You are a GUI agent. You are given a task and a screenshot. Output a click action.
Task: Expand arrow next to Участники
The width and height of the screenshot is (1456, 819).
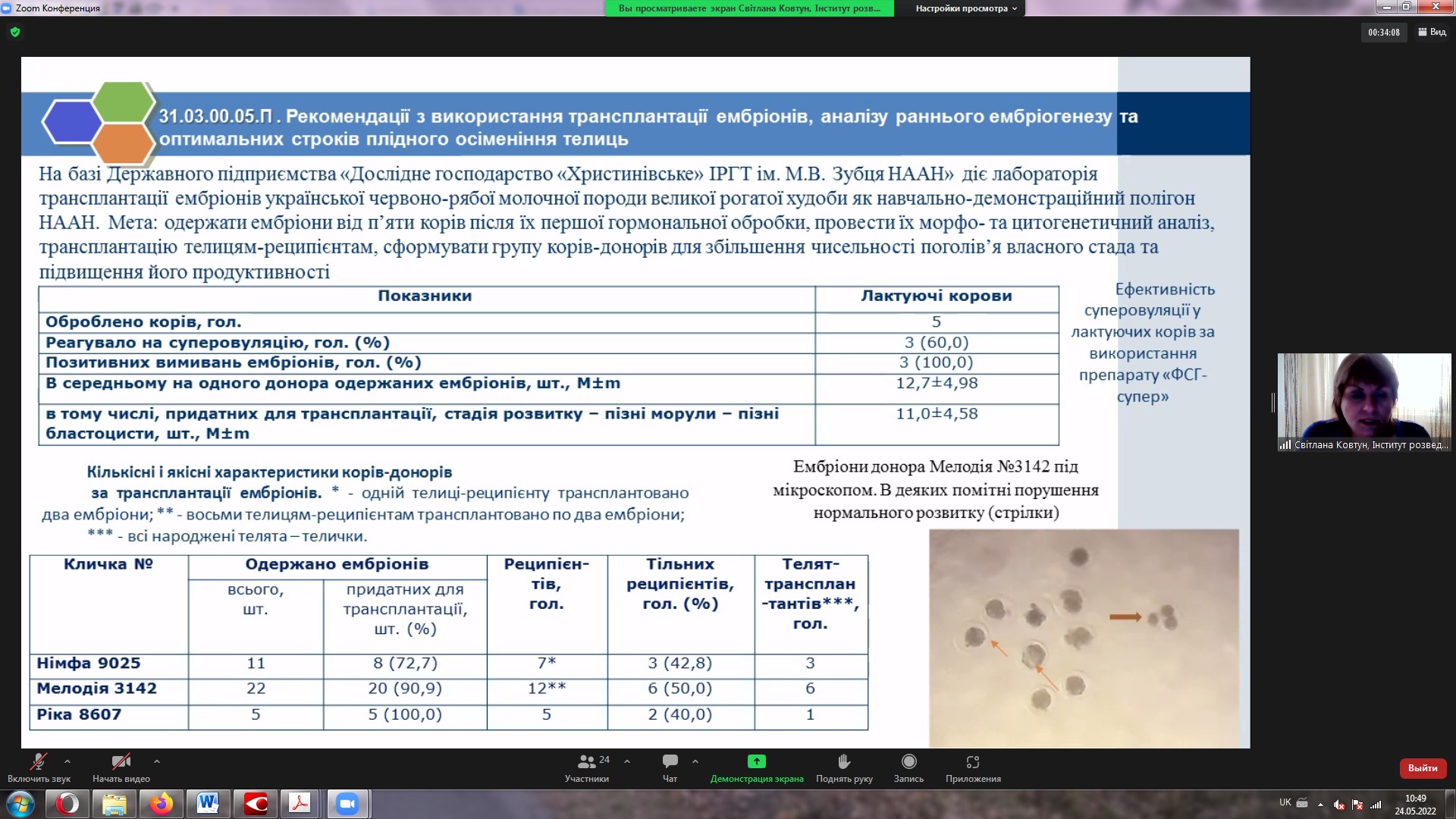click(627, 761)
